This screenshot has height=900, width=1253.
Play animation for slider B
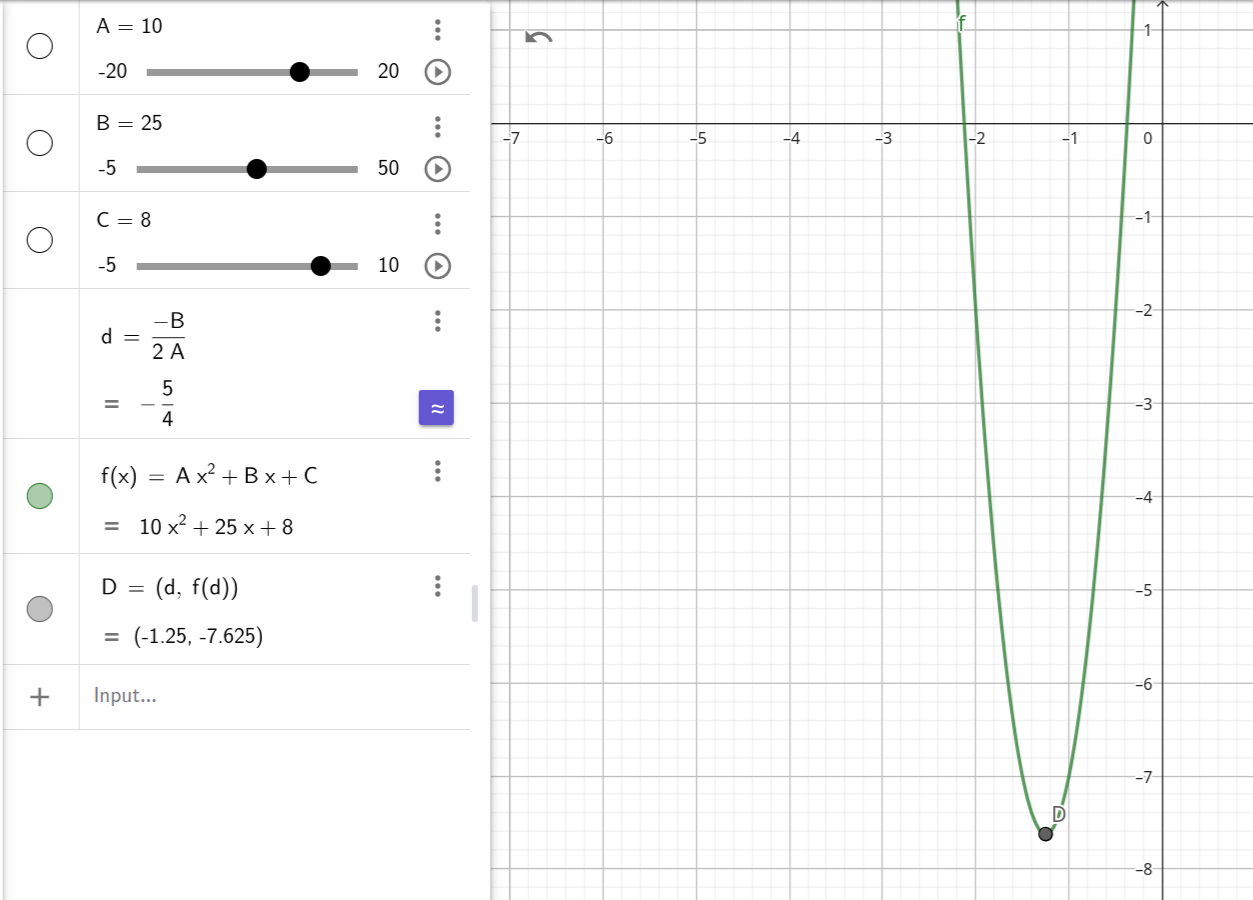click(x=437, y=169)
